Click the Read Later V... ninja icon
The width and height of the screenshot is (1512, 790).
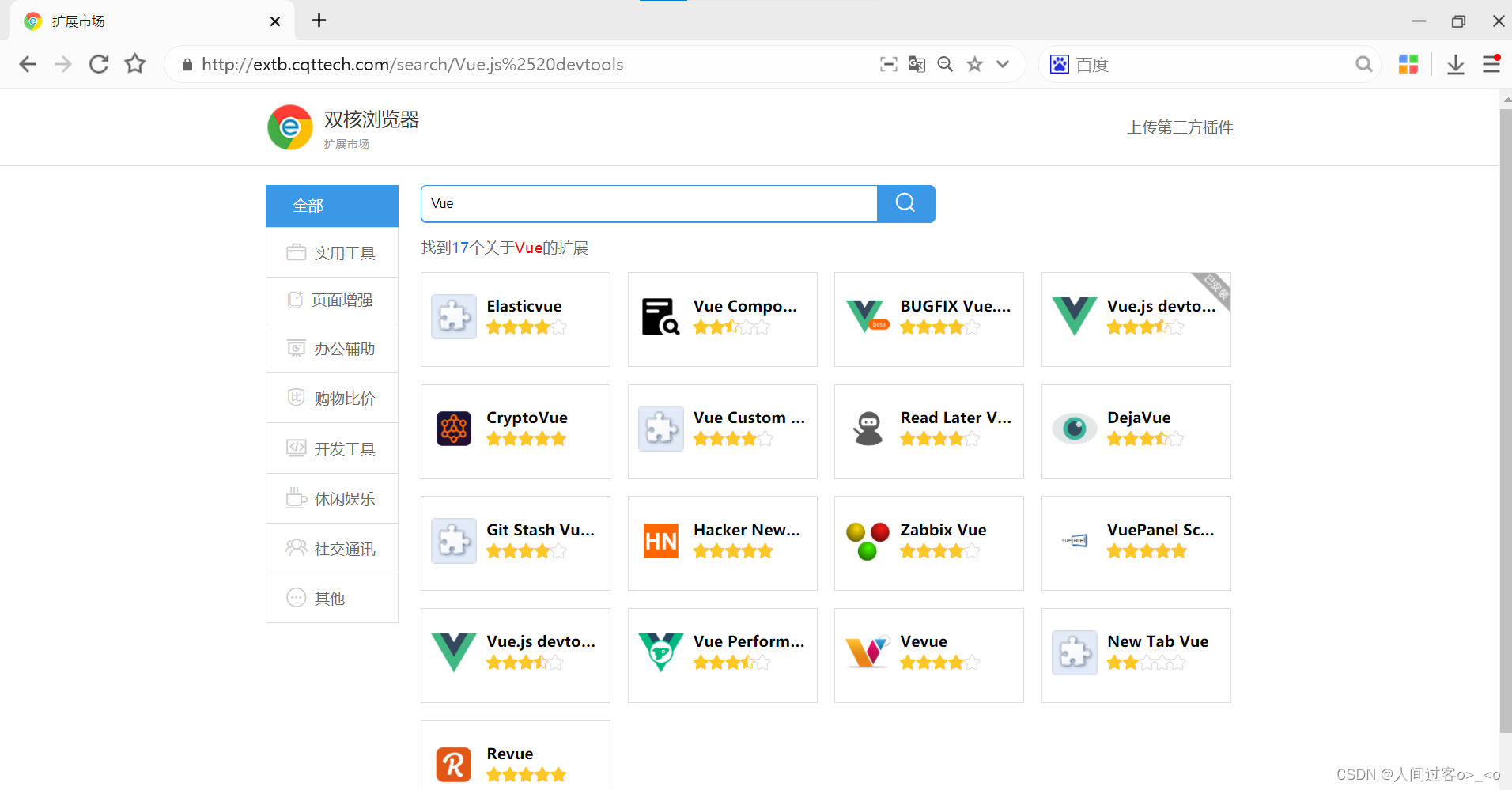click(x=868, y=428)
